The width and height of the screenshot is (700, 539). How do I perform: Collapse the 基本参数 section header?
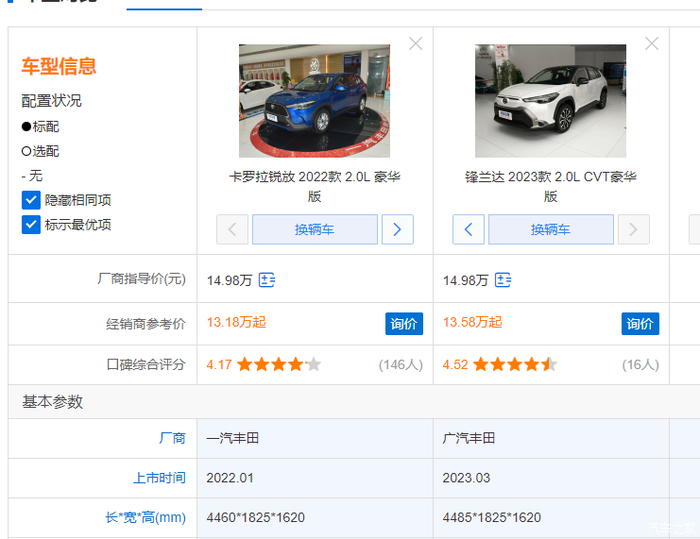[53, 402]
